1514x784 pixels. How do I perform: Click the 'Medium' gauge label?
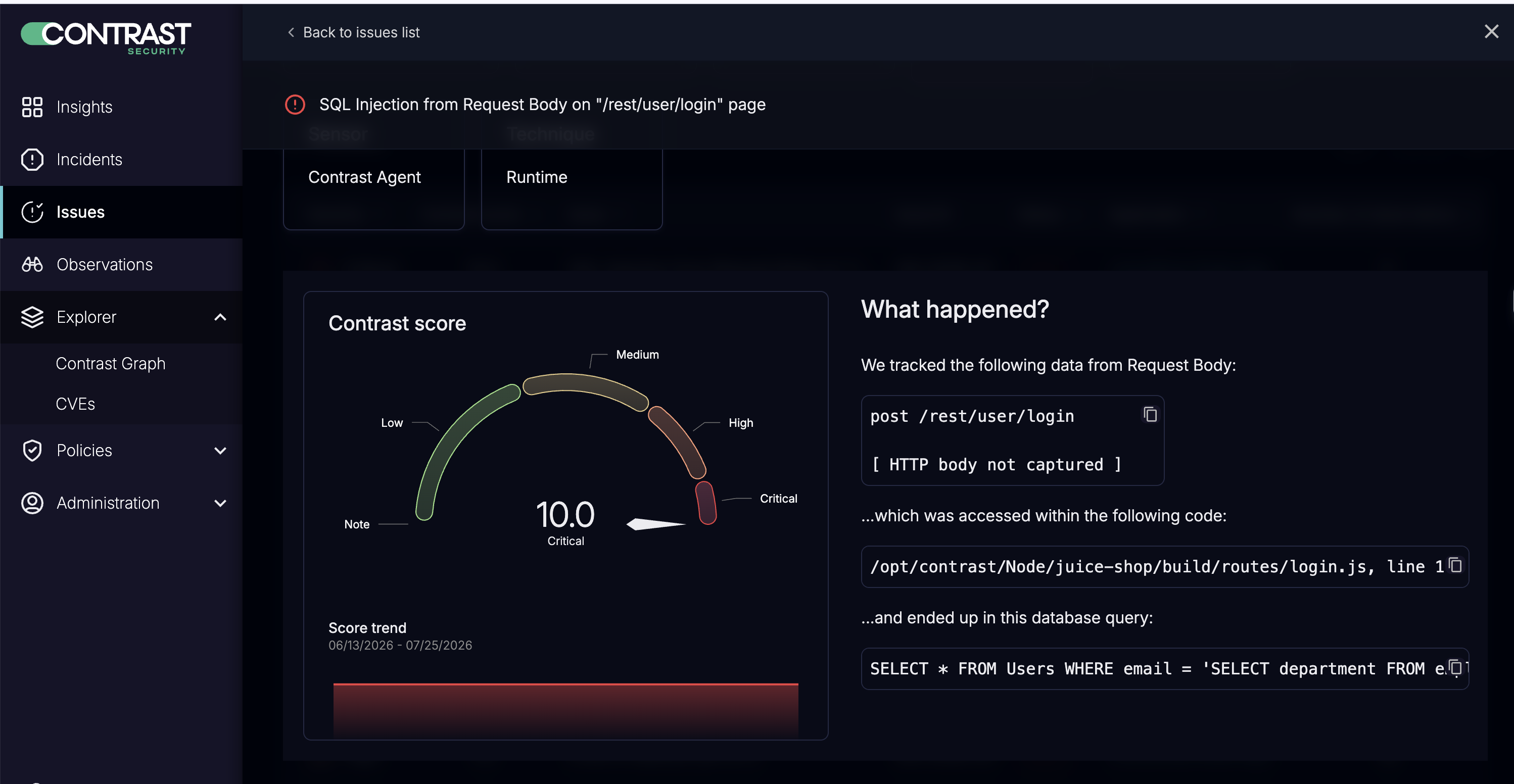pyautogui.click(x=637, y=355)
